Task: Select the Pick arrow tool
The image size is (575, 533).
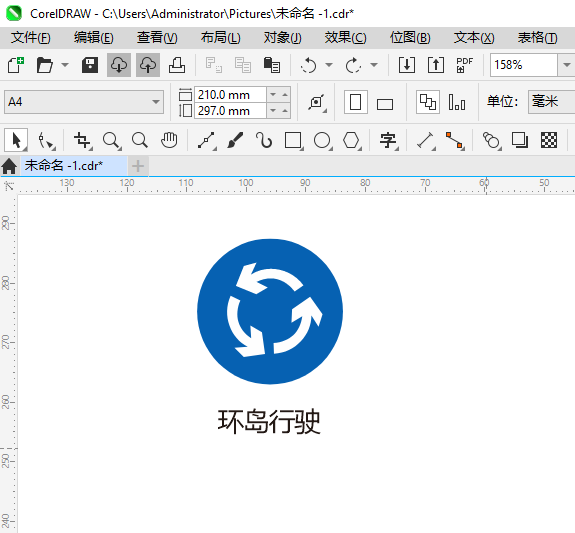Action: coord(16,140)
